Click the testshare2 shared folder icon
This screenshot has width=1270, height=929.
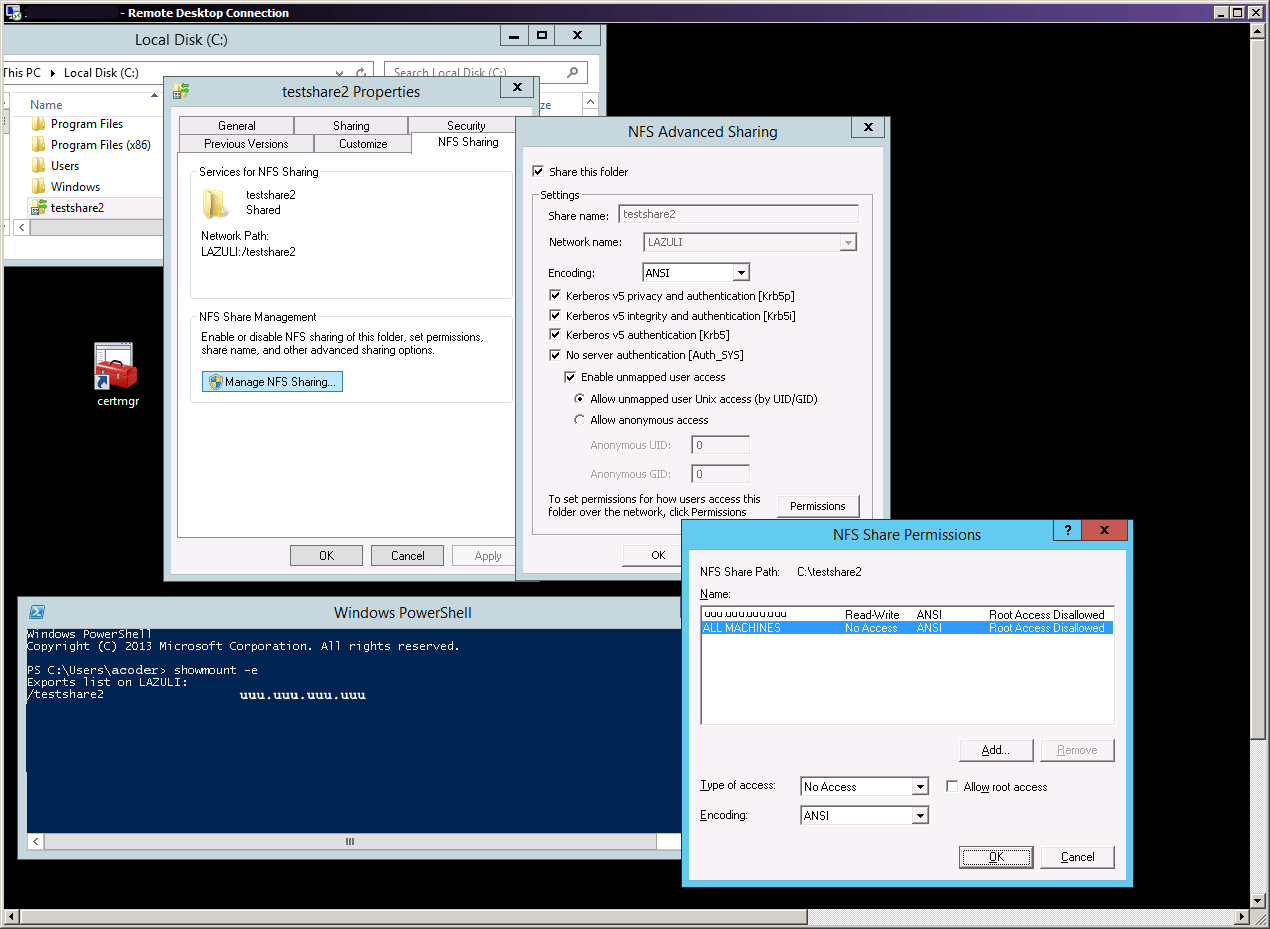tap(39, 208)
